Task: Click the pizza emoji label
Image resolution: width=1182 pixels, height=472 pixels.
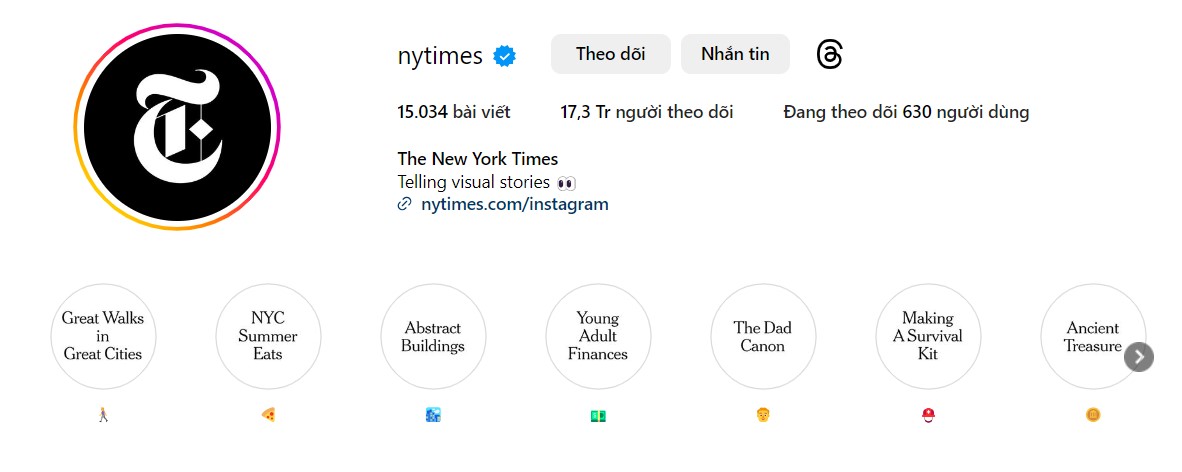Action: [x=268, y=415]
